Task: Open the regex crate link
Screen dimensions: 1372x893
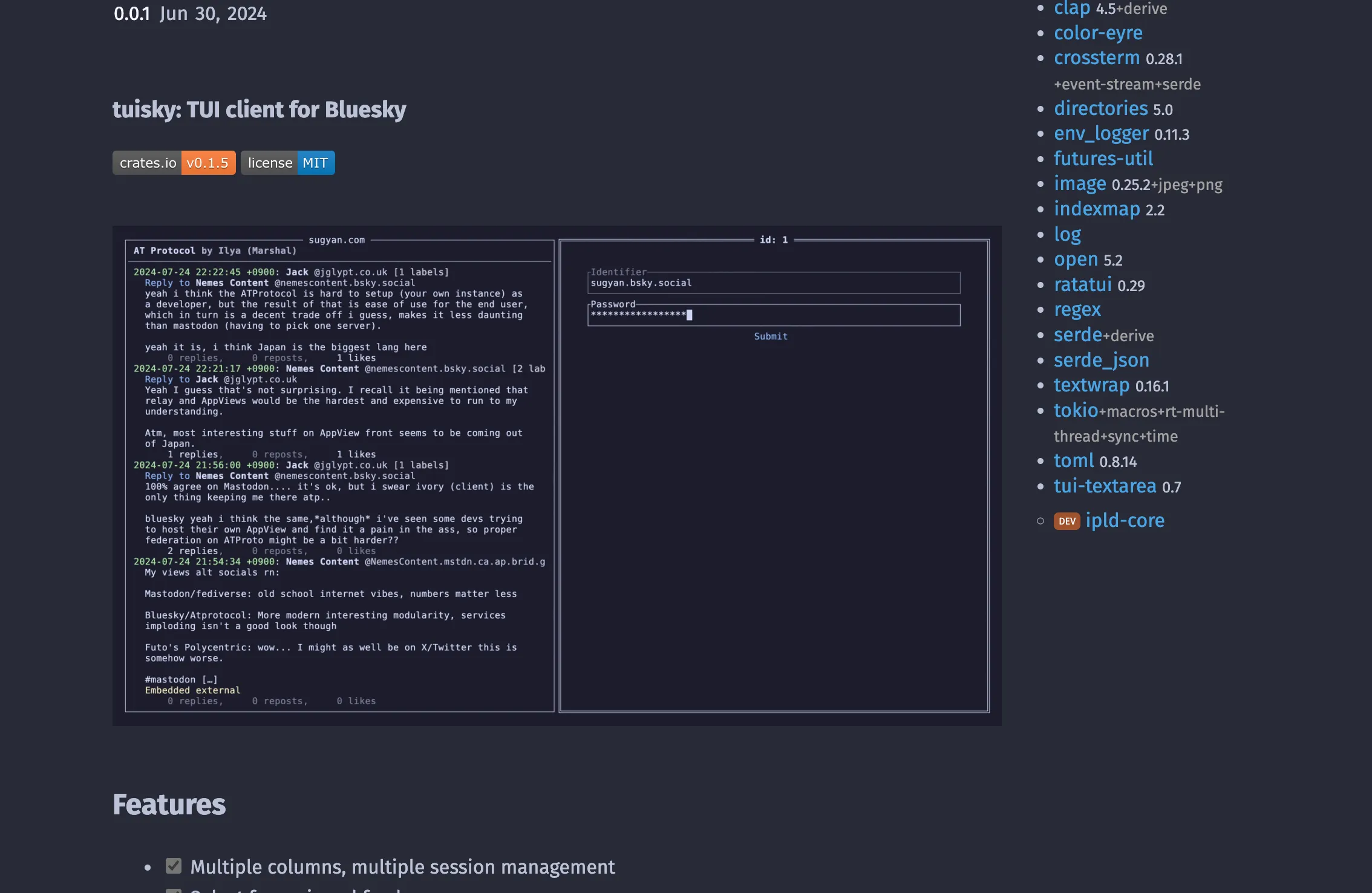Action: coord(1077,310)
